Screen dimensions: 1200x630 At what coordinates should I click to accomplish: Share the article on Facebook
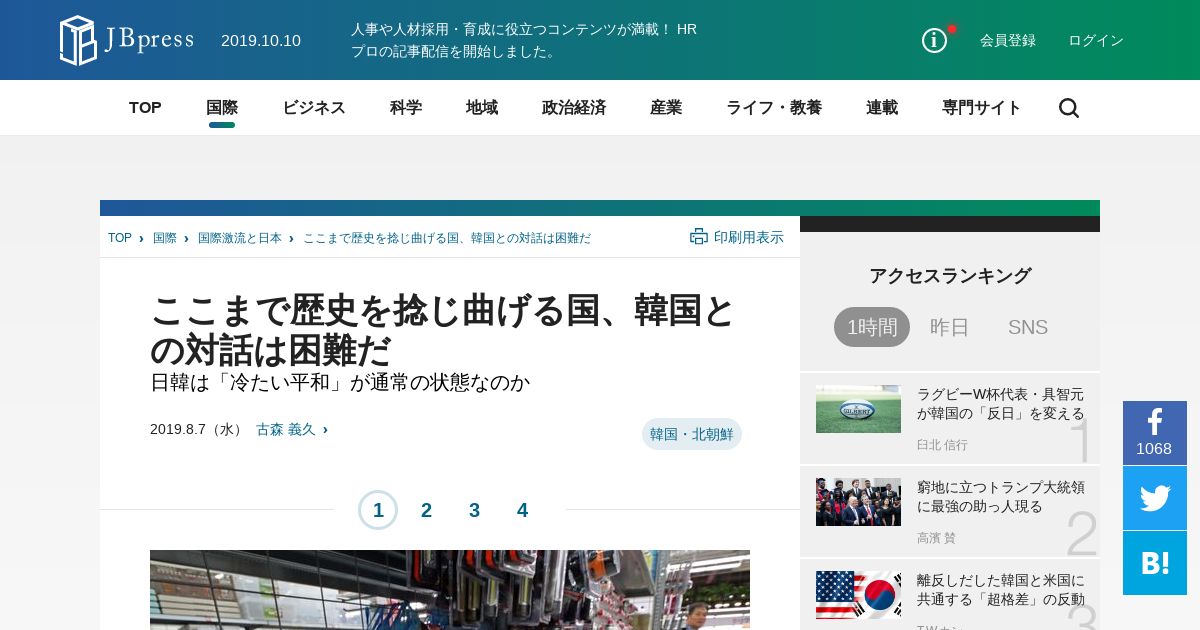1155,433
